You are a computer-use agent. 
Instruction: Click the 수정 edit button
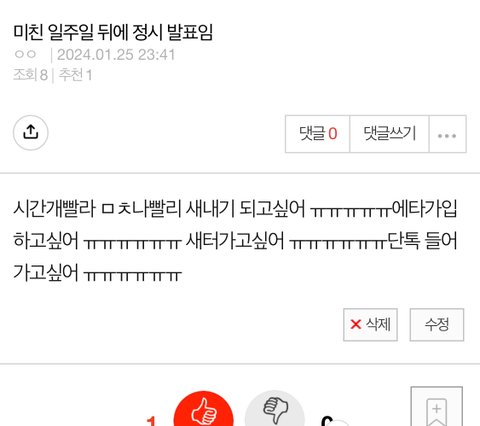tap(437, 325)
